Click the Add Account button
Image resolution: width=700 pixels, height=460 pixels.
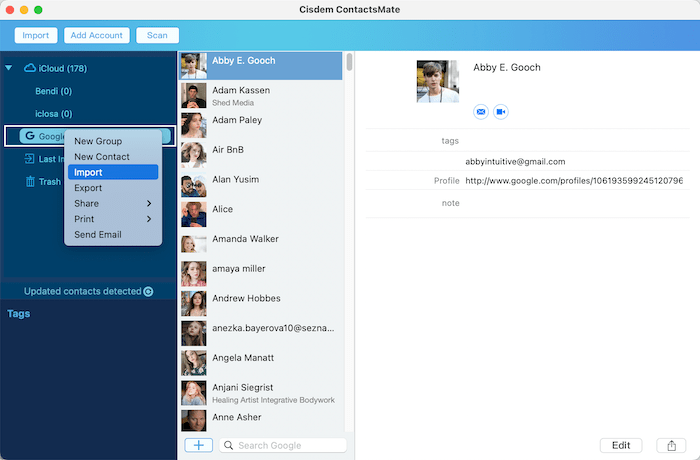tap(96, 35)
